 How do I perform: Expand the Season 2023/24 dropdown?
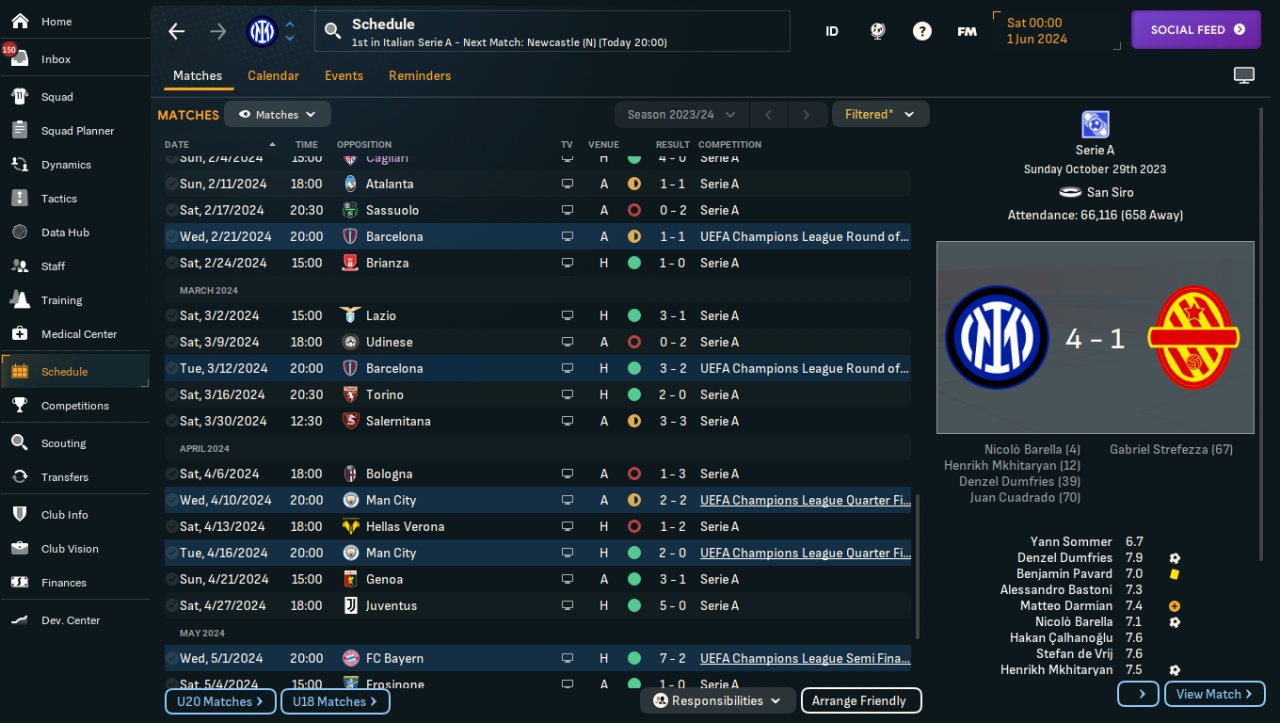pyautogui.click(x=681, y=114)
